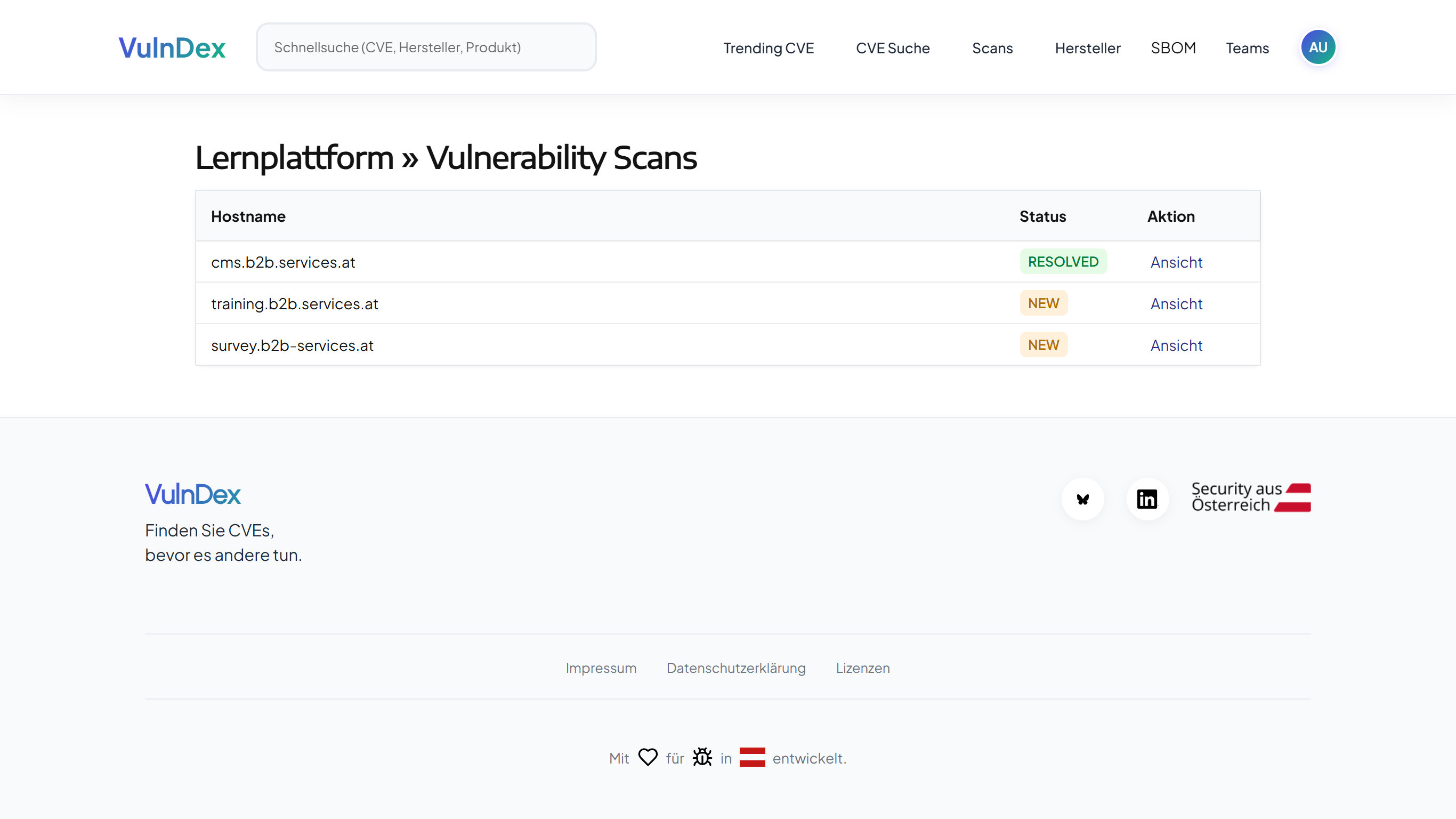Click the RESOLVED status badge
The width and height of the screenshot is (1456, 819).
(x=1063, y=262)
